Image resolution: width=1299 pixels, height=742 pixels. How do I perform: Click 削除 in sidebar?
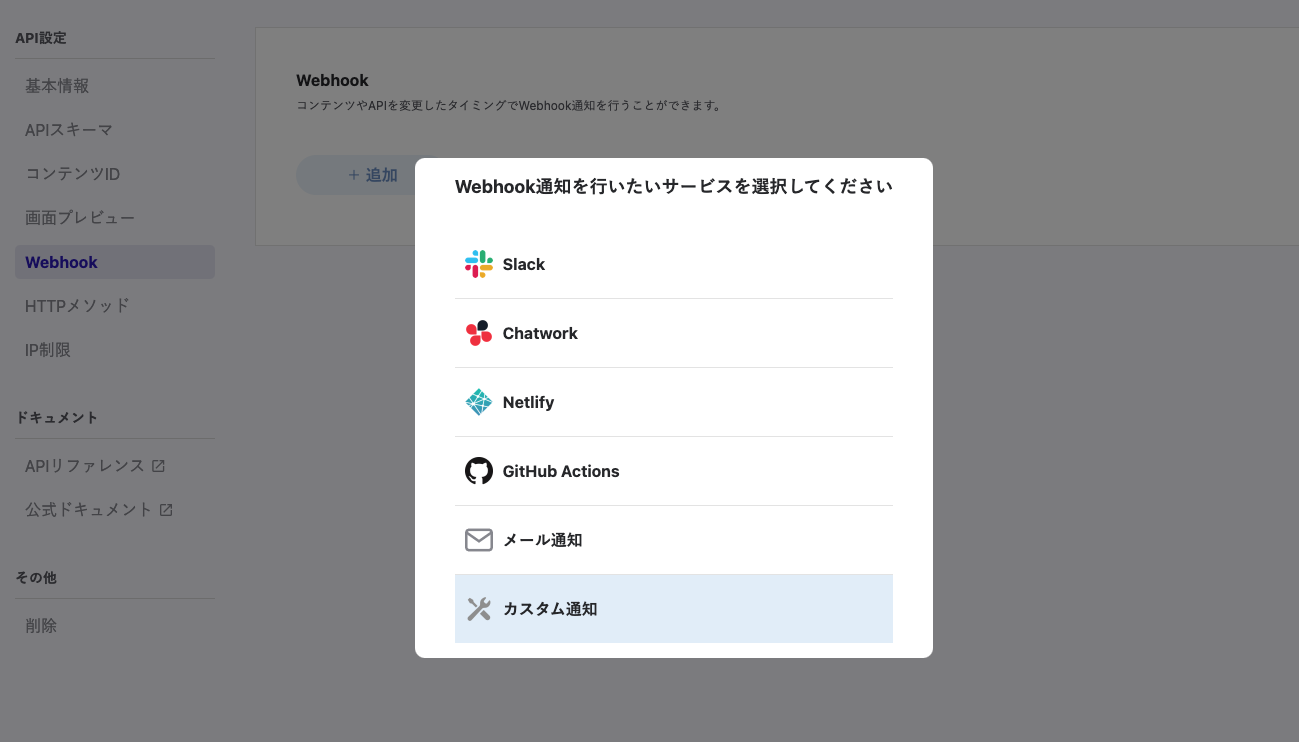[115, 626]
